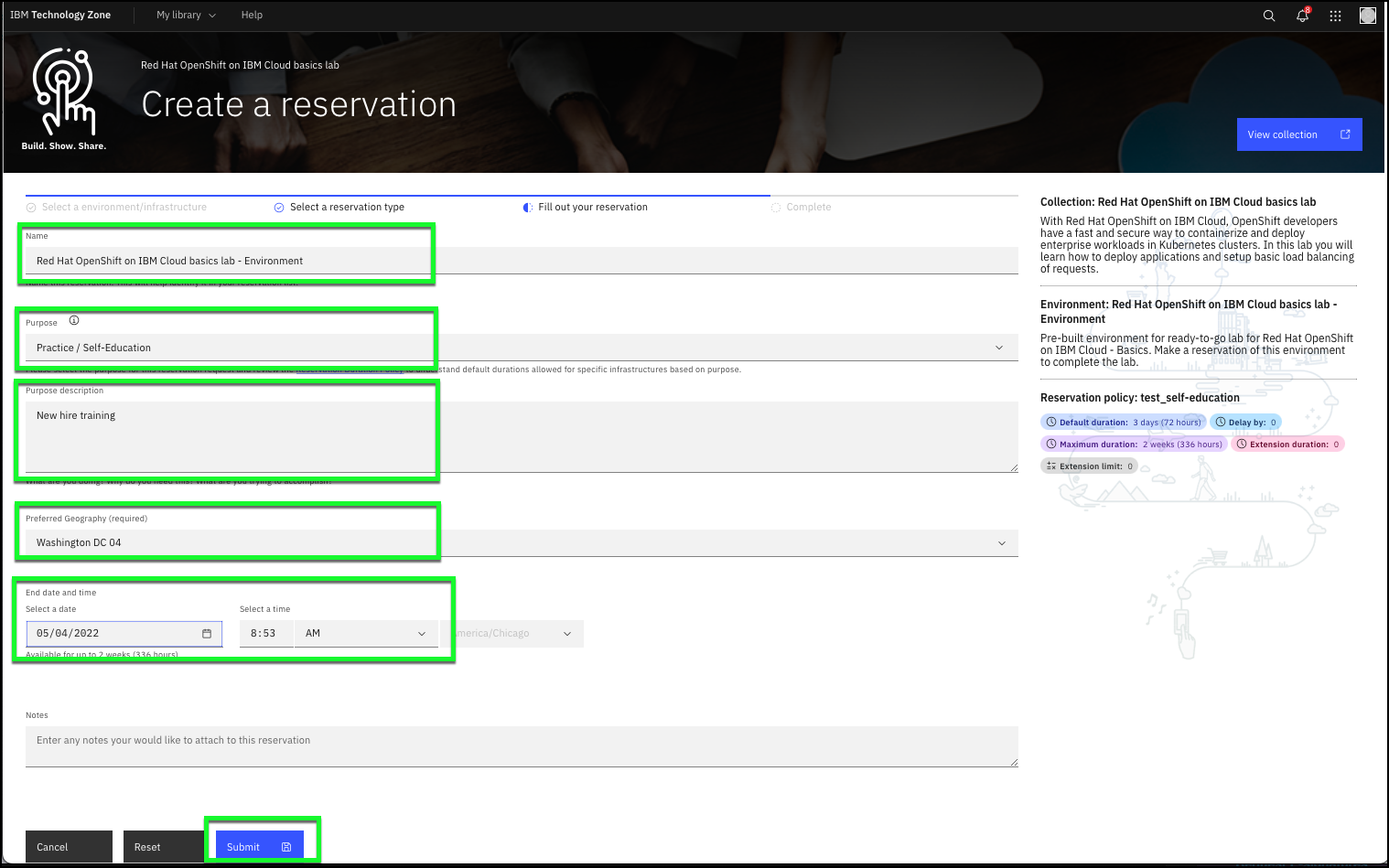Image resolution: width=1389 pixels, height=868 pixels.
Task: Open the Preferred Geography dropdown
Action: [x=1001, y=543]
